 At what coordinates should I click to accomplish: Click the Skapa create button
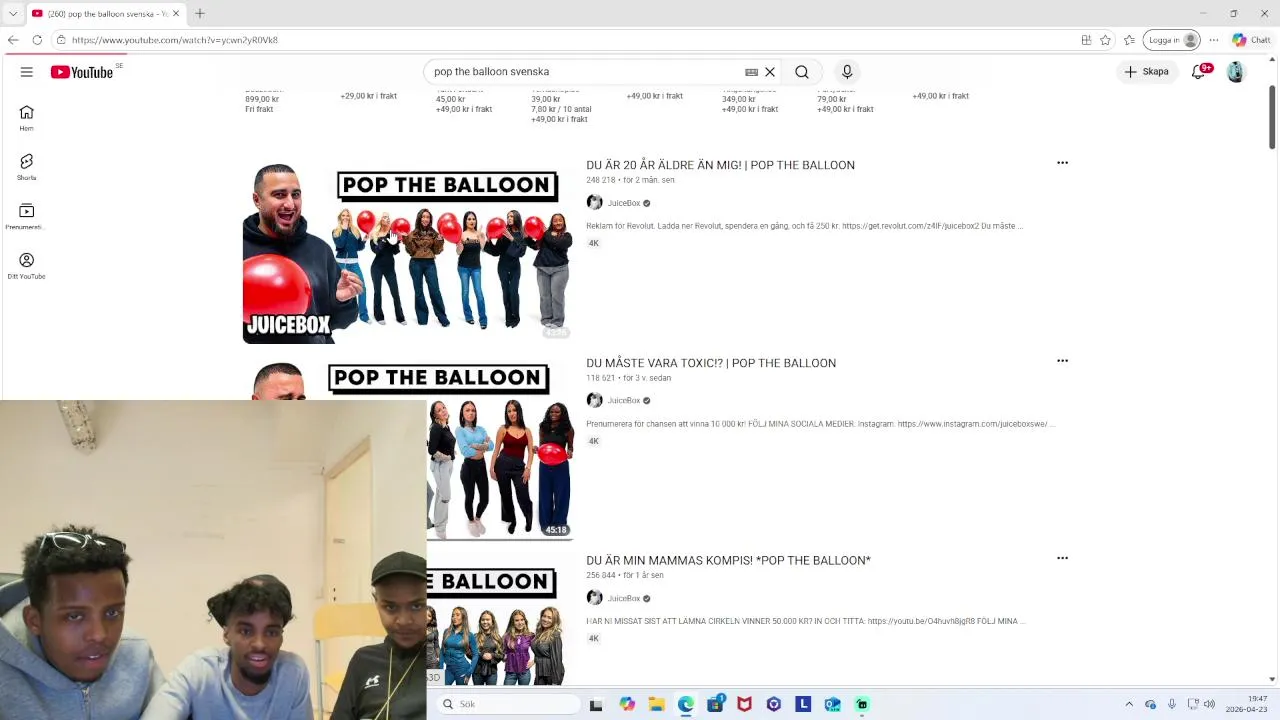(1146, 72)
